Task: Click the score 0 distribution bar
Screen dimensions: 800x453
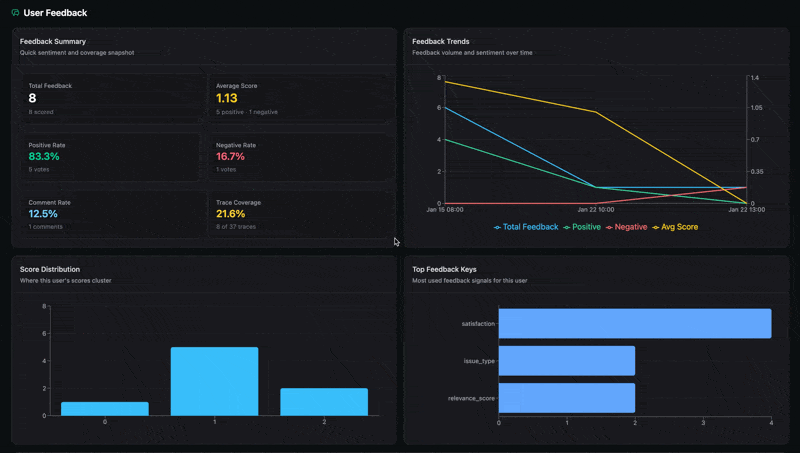Action: click(x=105, y=408)
